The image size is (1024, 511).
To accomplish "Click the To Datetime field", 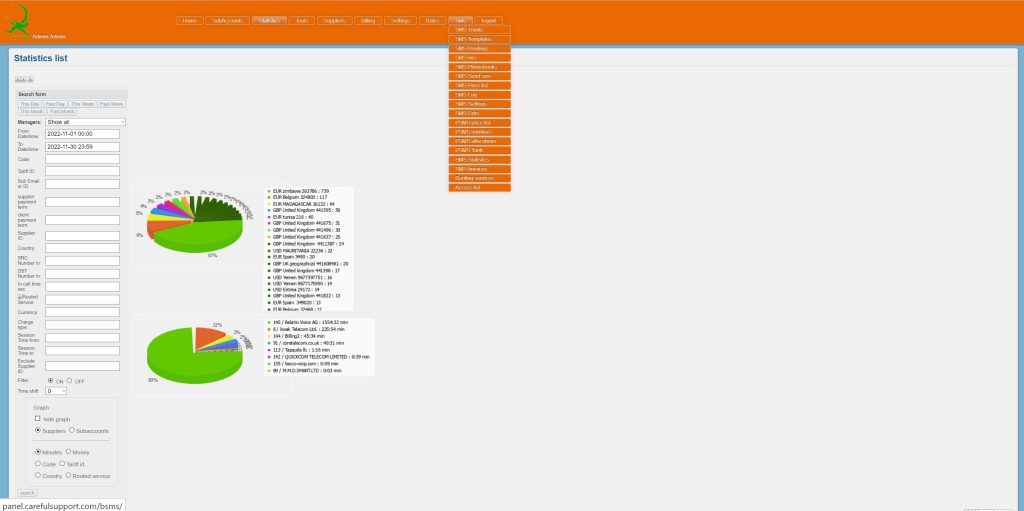I will 82,147.
